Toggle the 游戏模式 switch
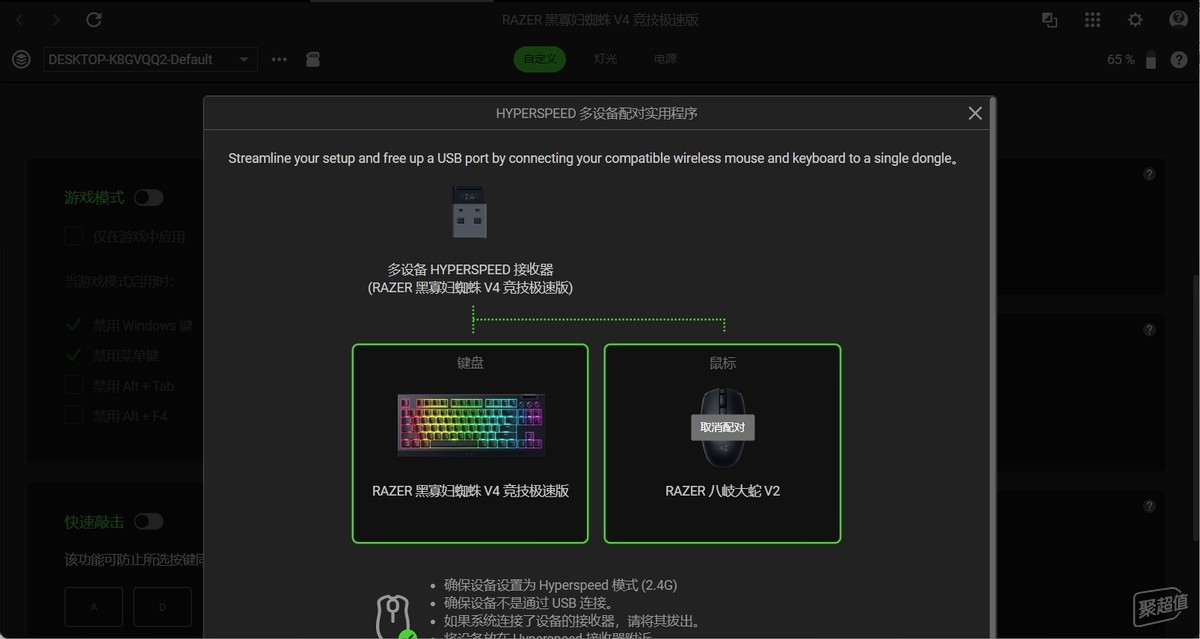This screenshot has height=639, width=1200. (148, 198)
